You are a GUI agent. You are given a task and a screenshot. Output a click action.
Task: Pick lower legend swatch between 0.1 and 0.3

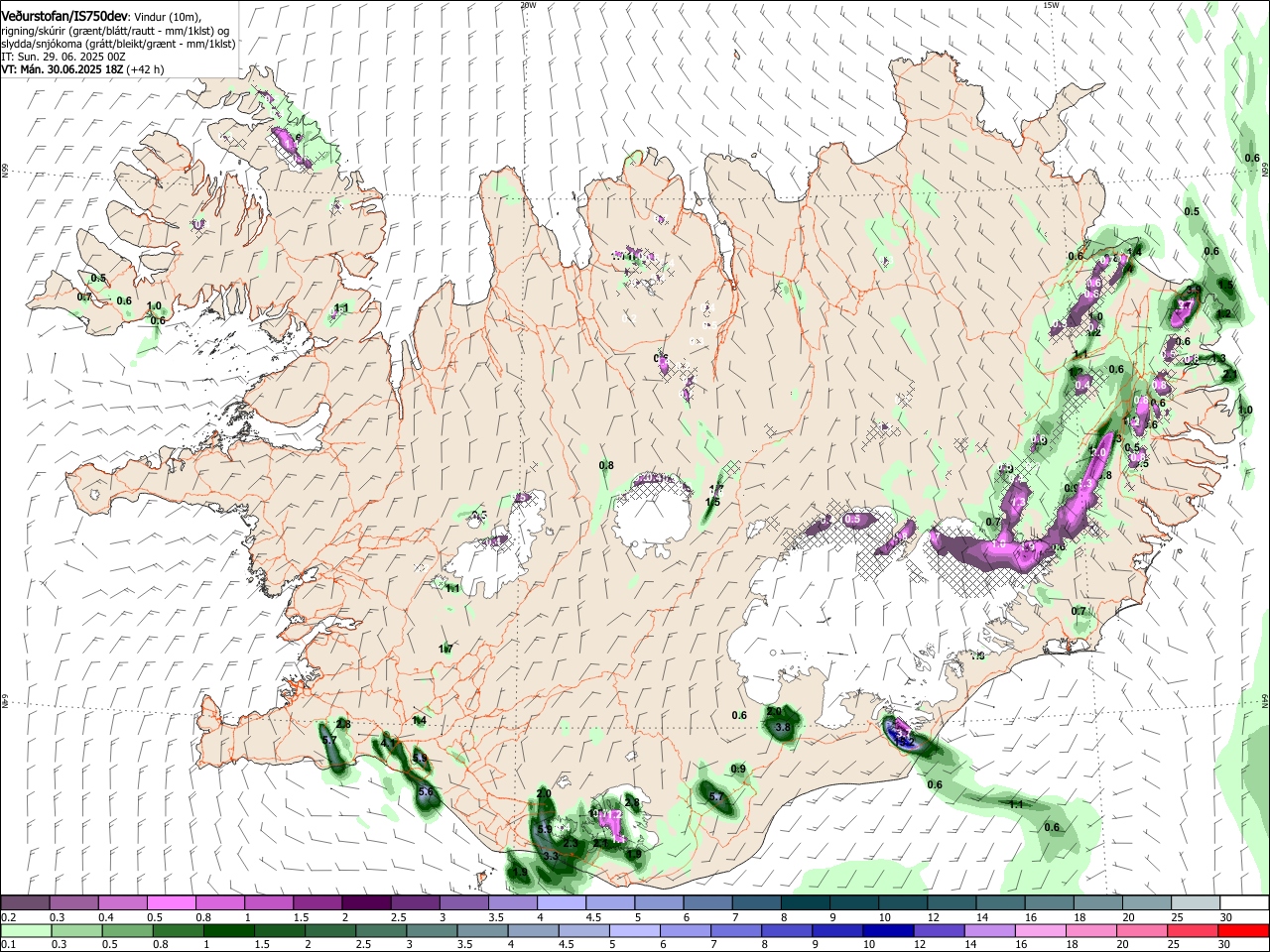tap(25, 931)
